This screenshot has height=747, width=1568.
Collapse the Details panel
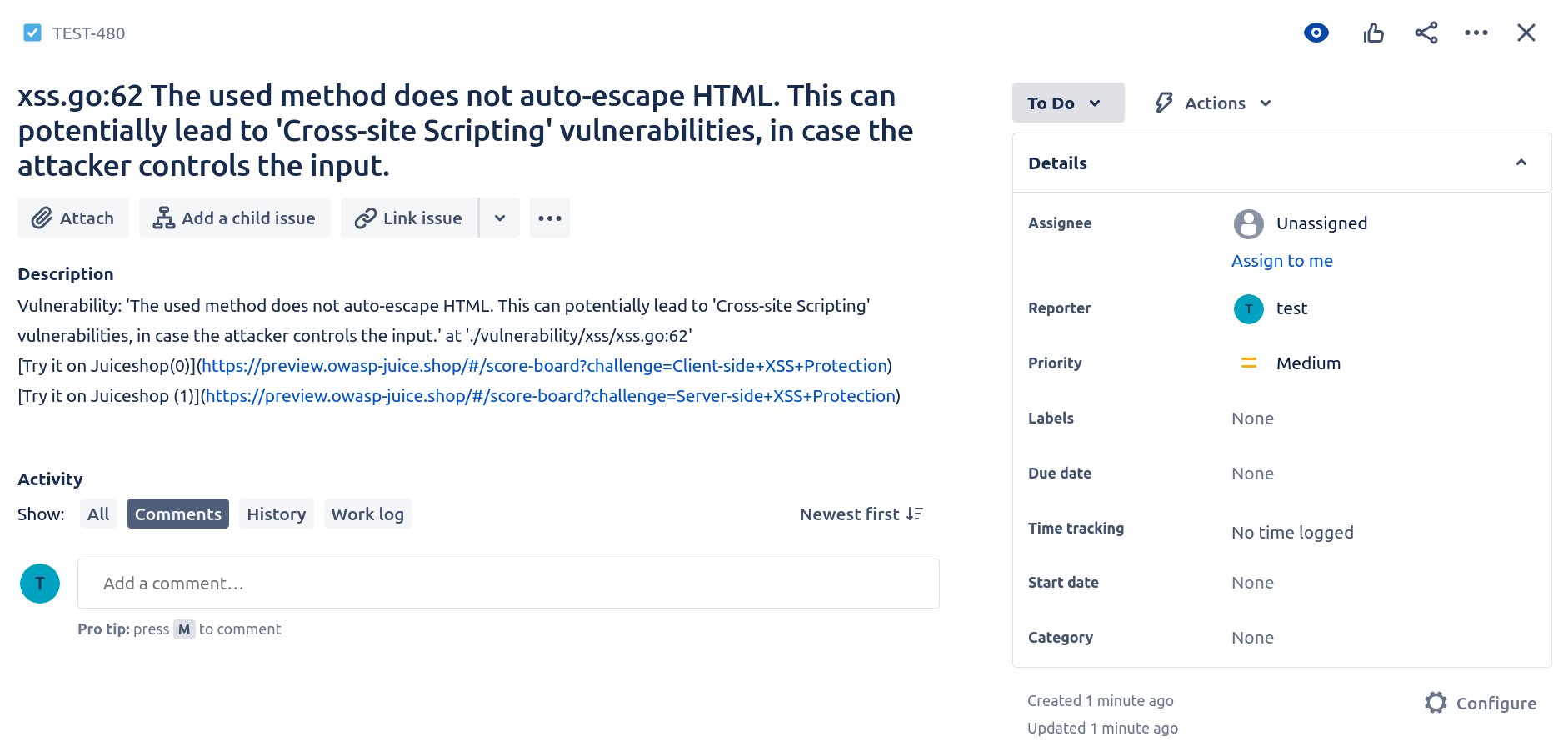[1521, 163]
